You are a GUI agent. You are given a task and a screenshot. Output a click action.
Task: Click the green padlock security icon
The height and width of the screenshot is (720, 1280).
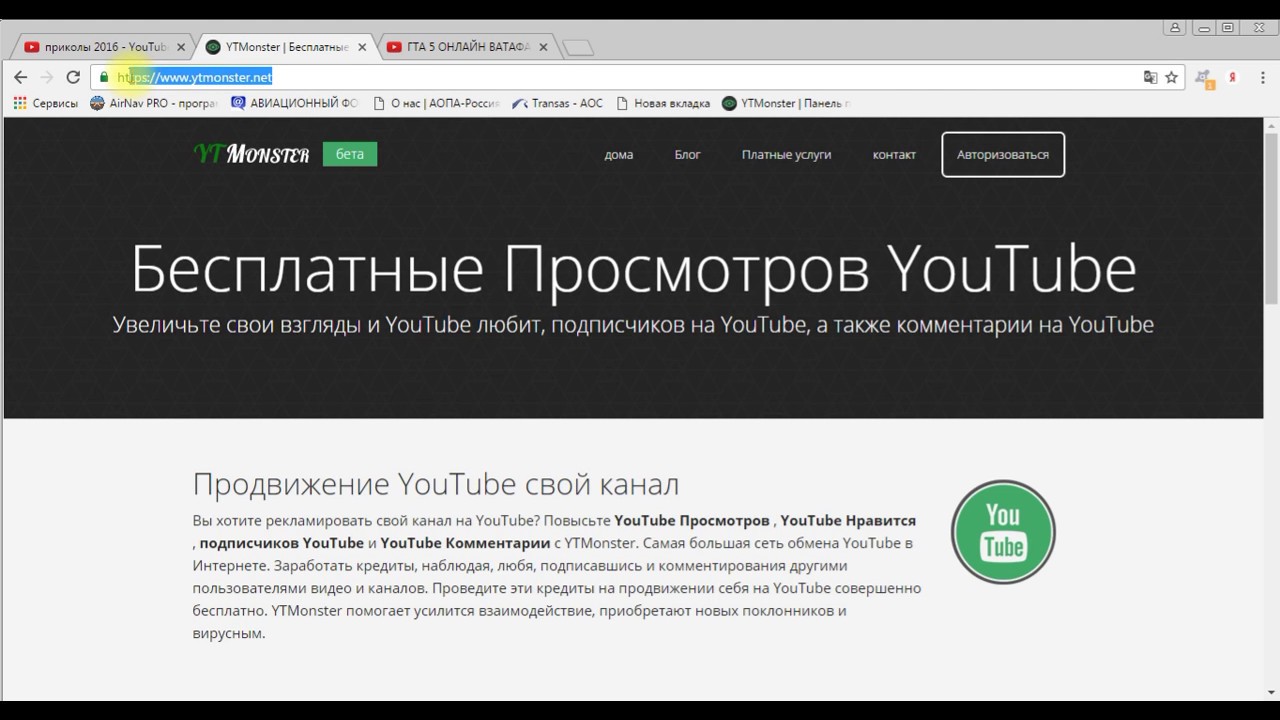(104, 77)
